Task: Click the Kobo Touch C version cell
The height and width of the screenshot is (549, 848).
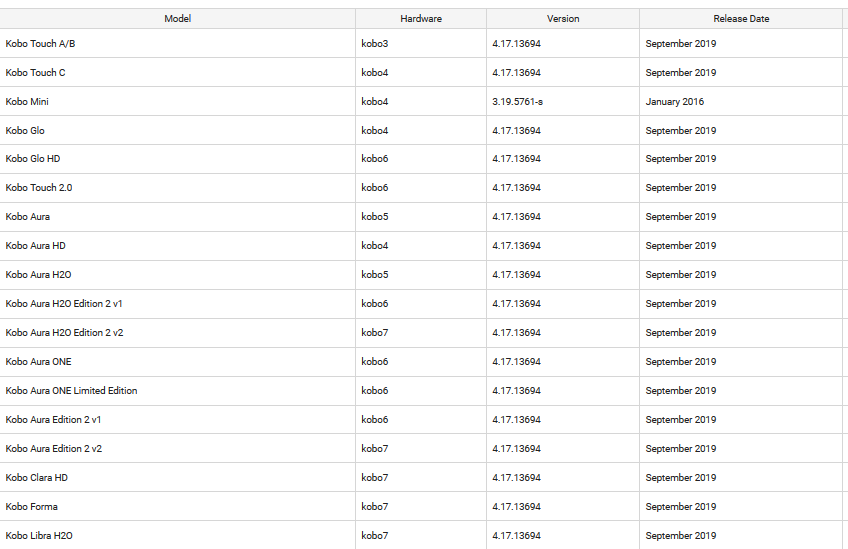Action: [x=517, y=73]
